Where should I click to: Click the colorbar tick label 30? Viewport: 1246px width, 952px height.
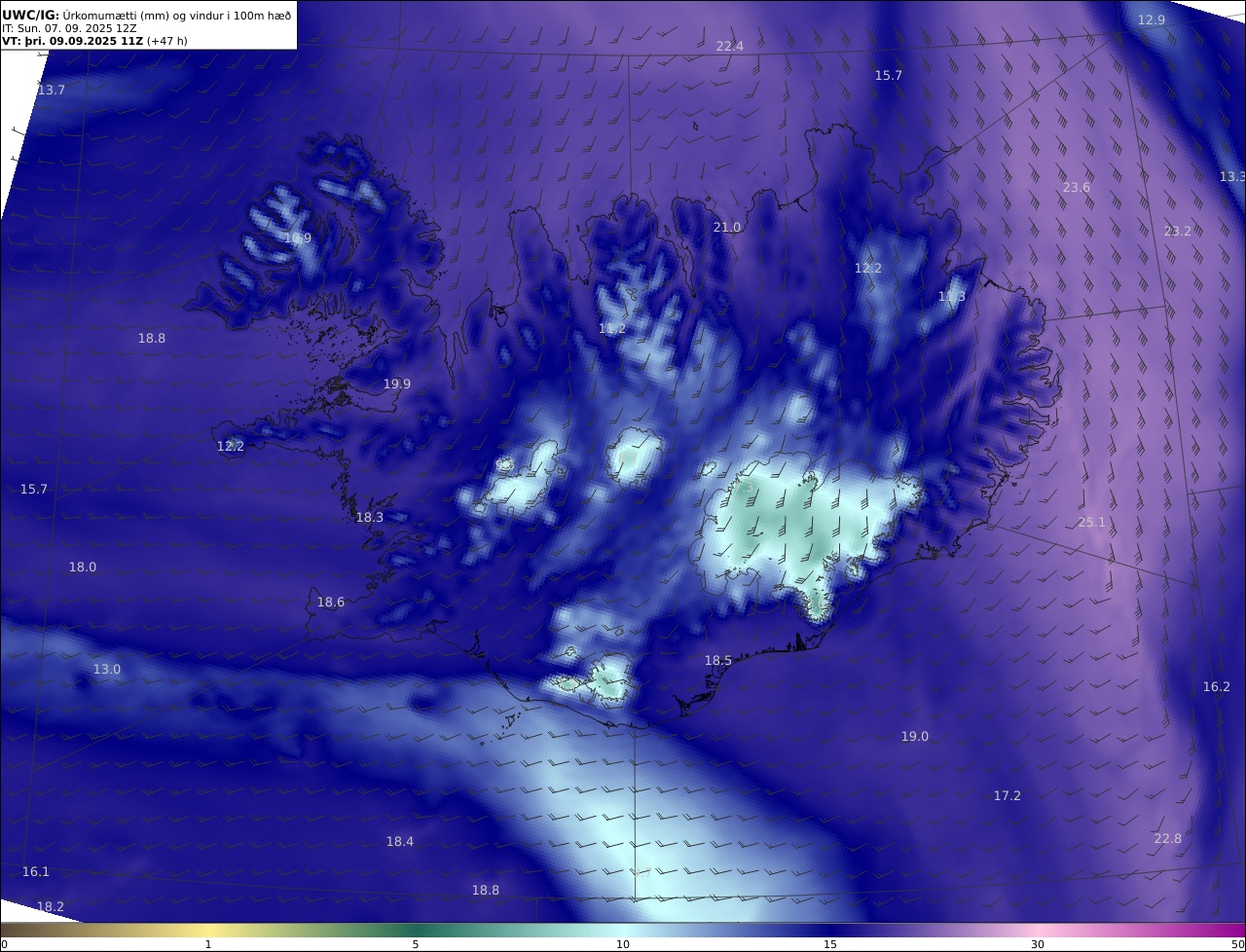1038,944
